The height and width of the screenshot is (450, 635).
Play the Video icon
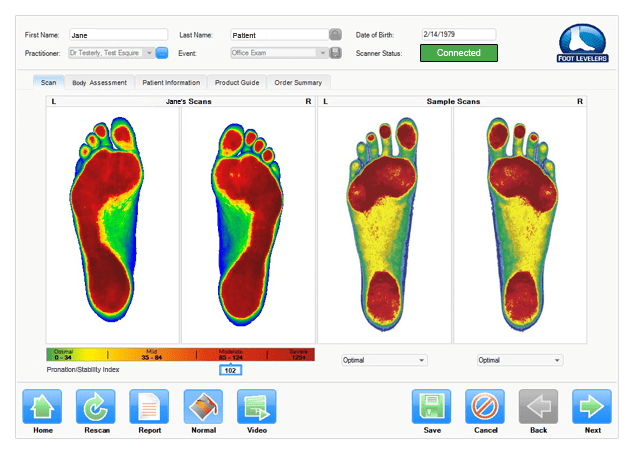click(x=256, y=408)
